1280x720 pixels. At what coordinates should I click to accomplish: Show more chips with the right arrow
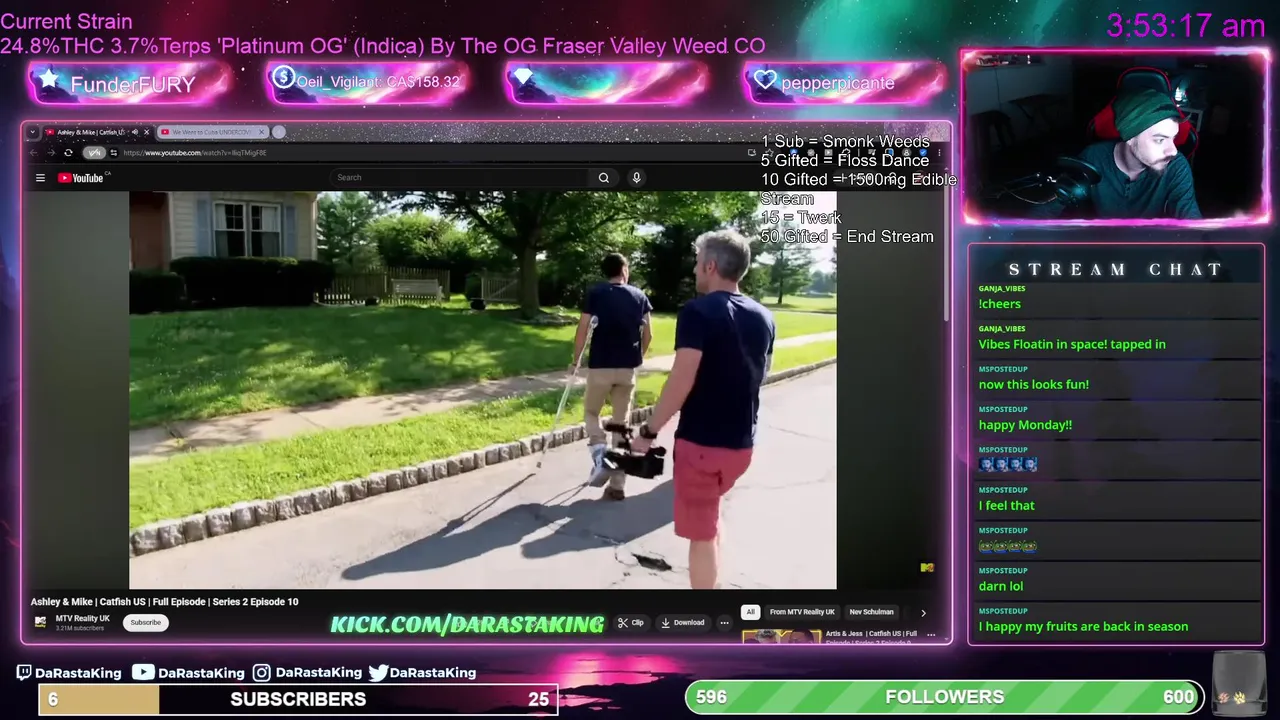(x=923, y=612)
